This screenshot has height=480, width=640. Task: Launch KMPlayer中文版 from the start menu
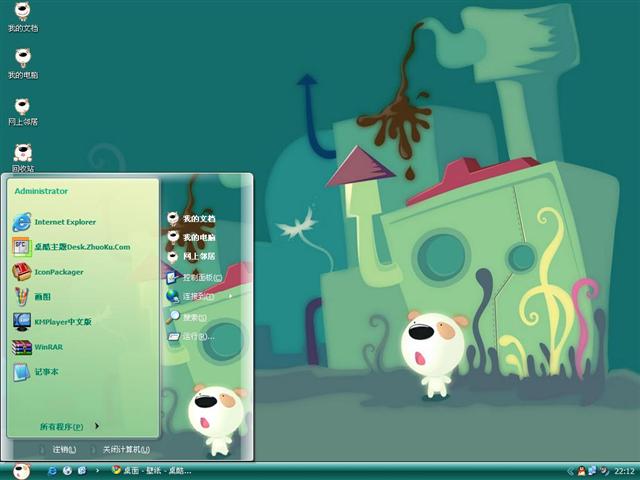(52, 322)
